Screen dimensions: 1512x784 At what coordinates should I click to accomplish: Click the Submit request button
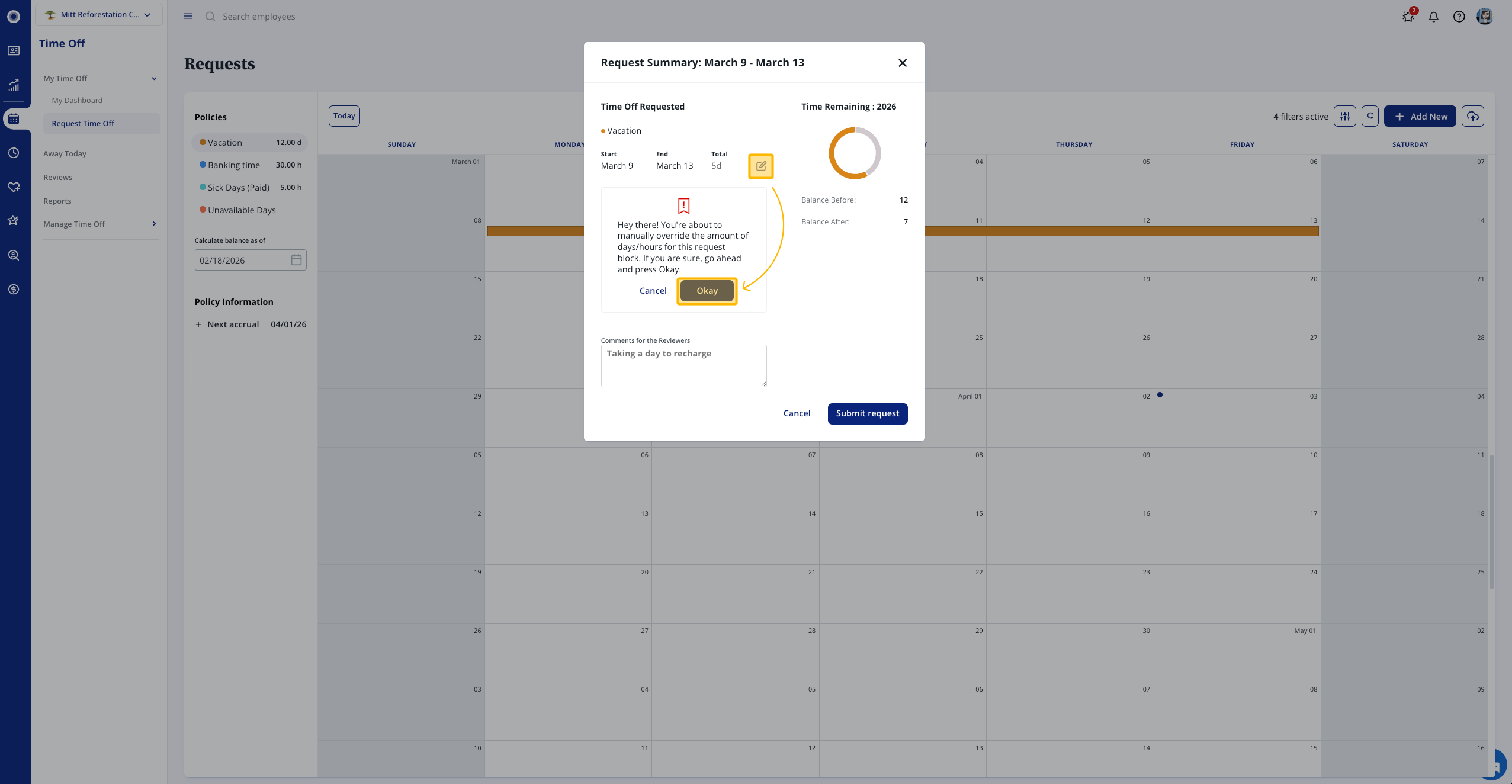click(x=867, y=413)
